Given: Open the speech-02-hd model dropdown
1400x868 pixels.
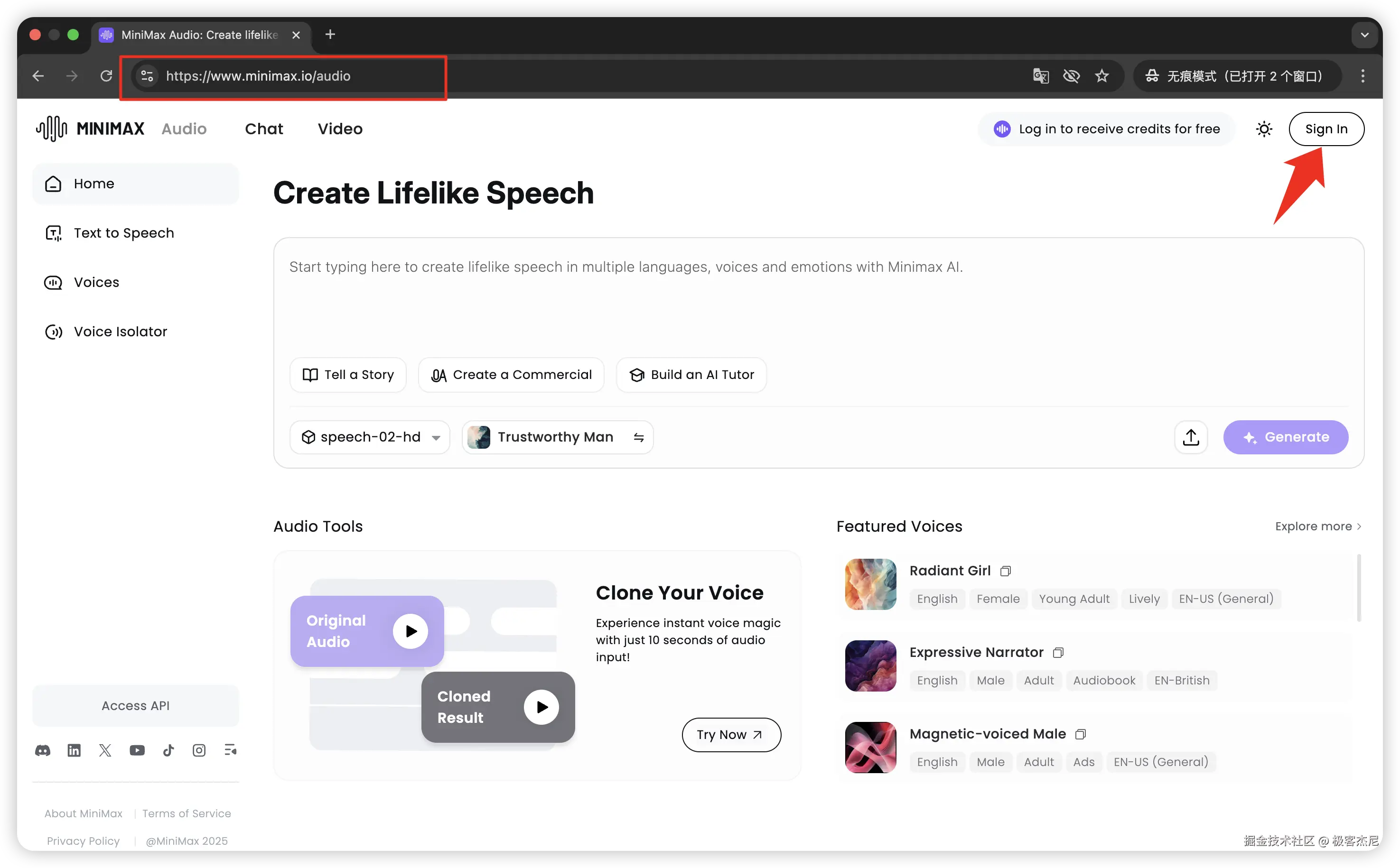Looking at the screenshot, I should tap(370, 437).
